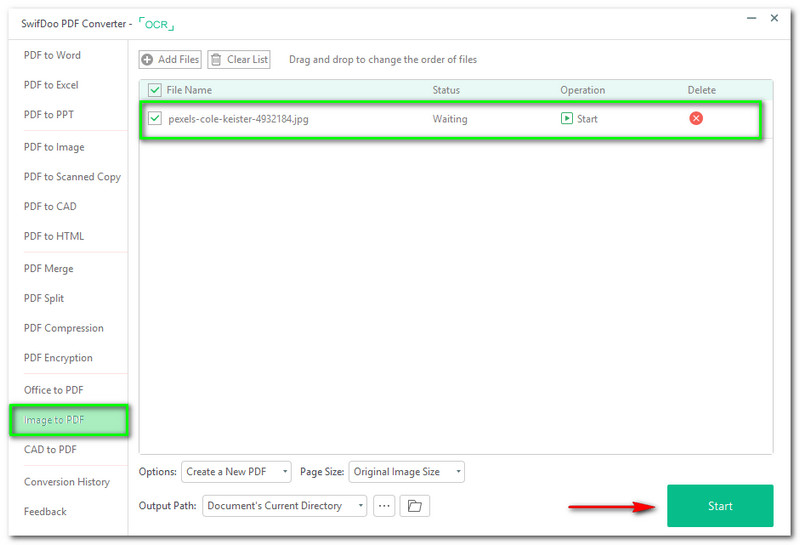The image size is (800, 545).
Task: Switch to PDF Encryption
Action: pos(58,357)
